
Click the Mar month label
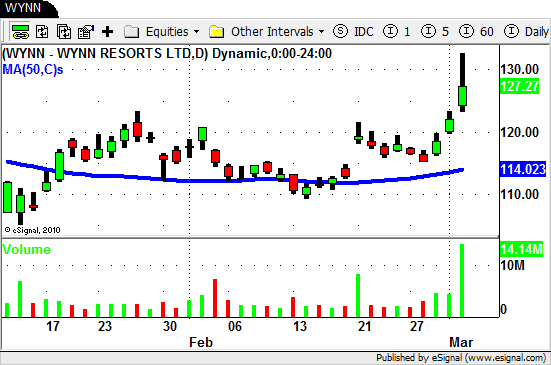pos(461,342)
